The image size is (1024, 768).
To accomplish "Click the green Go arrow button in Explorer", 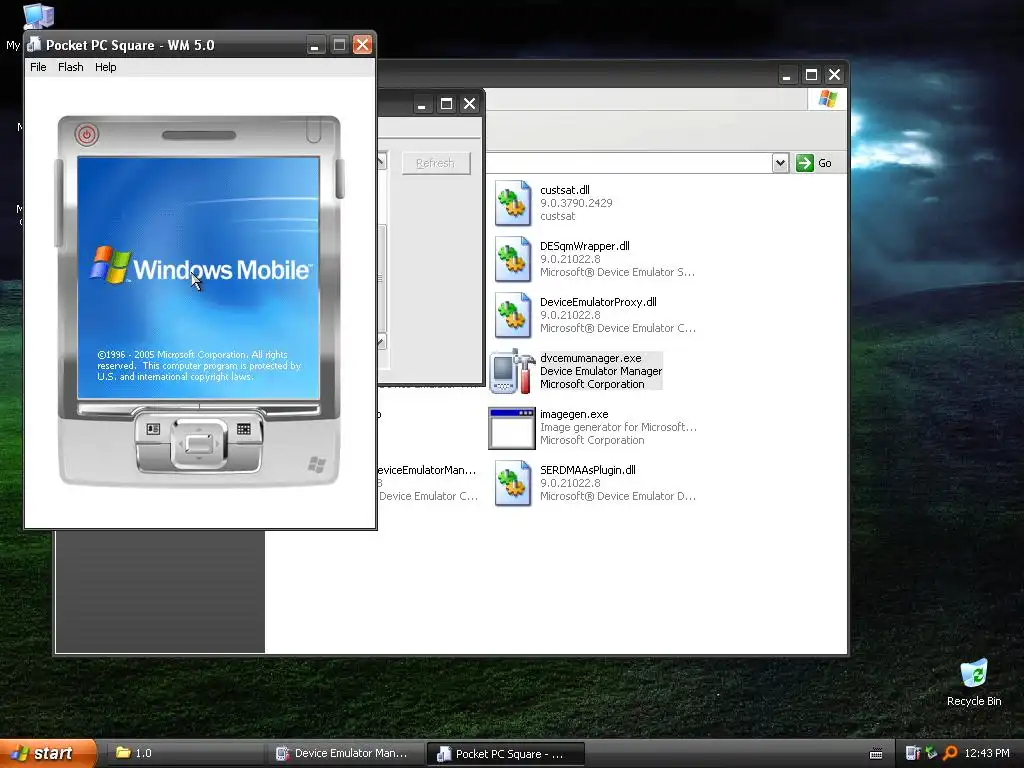I will point(805,163).
